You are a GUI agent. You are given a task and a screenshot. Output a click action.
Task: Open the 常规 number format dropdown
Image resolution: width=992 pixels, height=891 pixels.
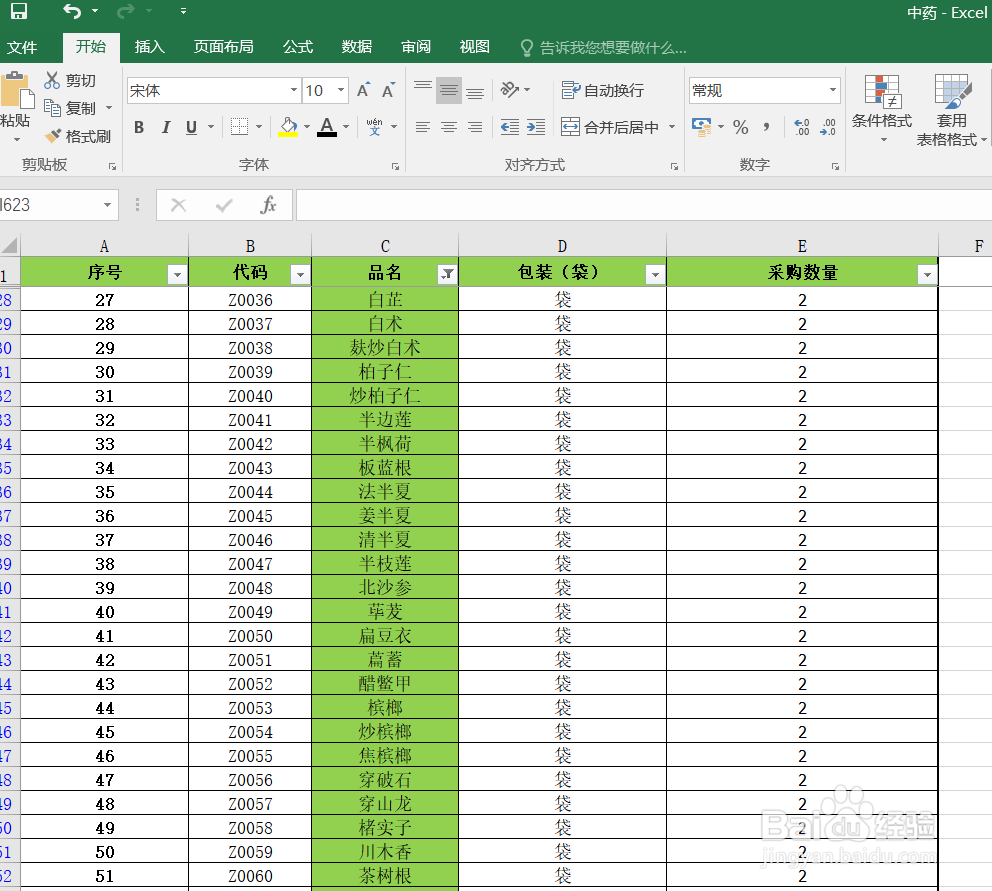tap(833, 90)
